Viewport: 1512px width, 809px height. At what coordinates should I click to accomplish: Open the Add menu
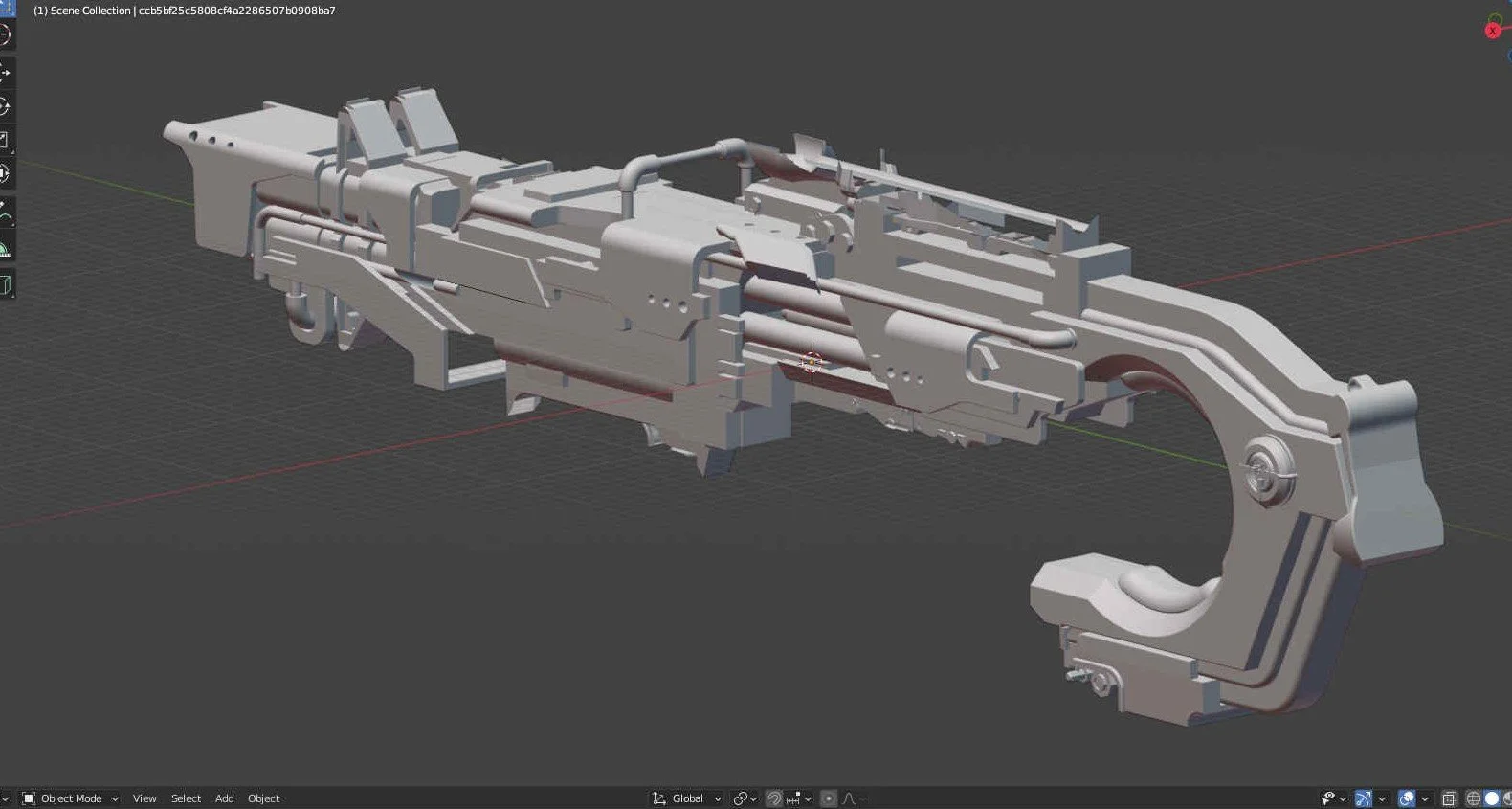coord(224,798)
